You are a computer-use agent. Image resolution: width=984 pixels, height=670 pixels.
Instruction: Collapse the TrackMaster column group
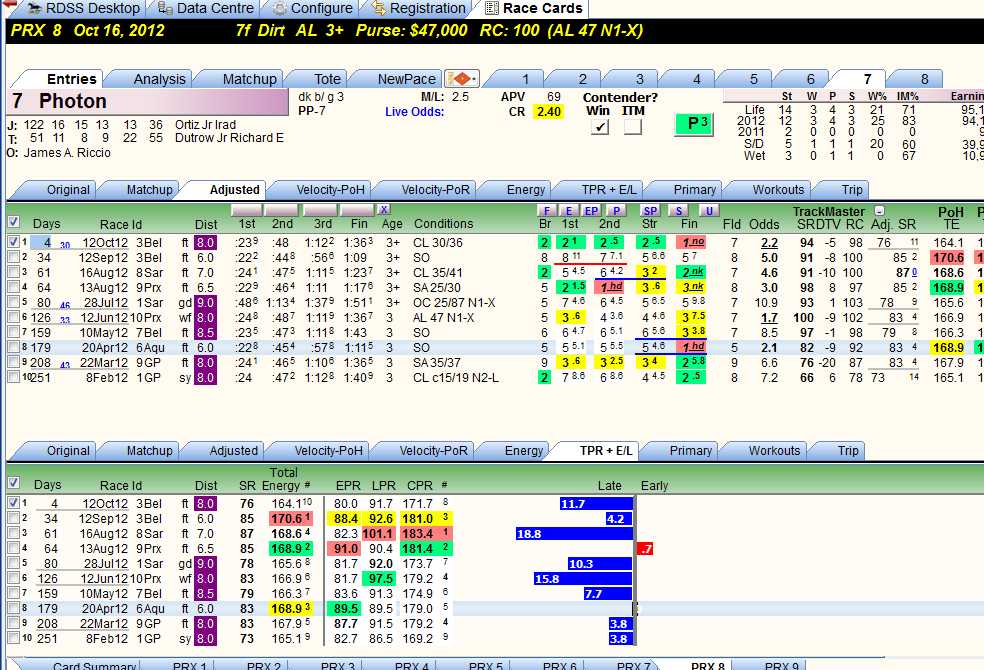point(879,211)
